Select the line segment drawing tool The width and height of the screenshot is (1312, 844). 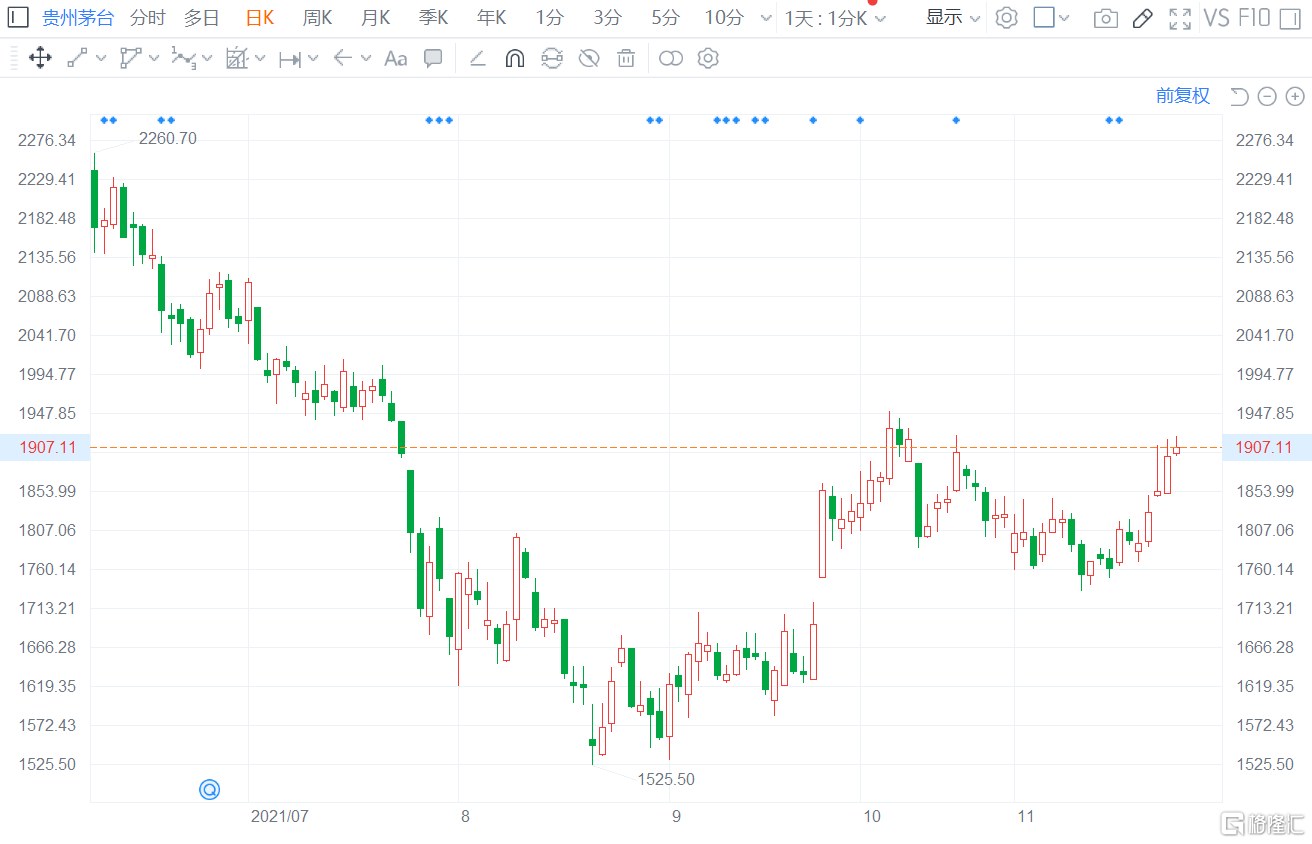click(x=77, y=58)
